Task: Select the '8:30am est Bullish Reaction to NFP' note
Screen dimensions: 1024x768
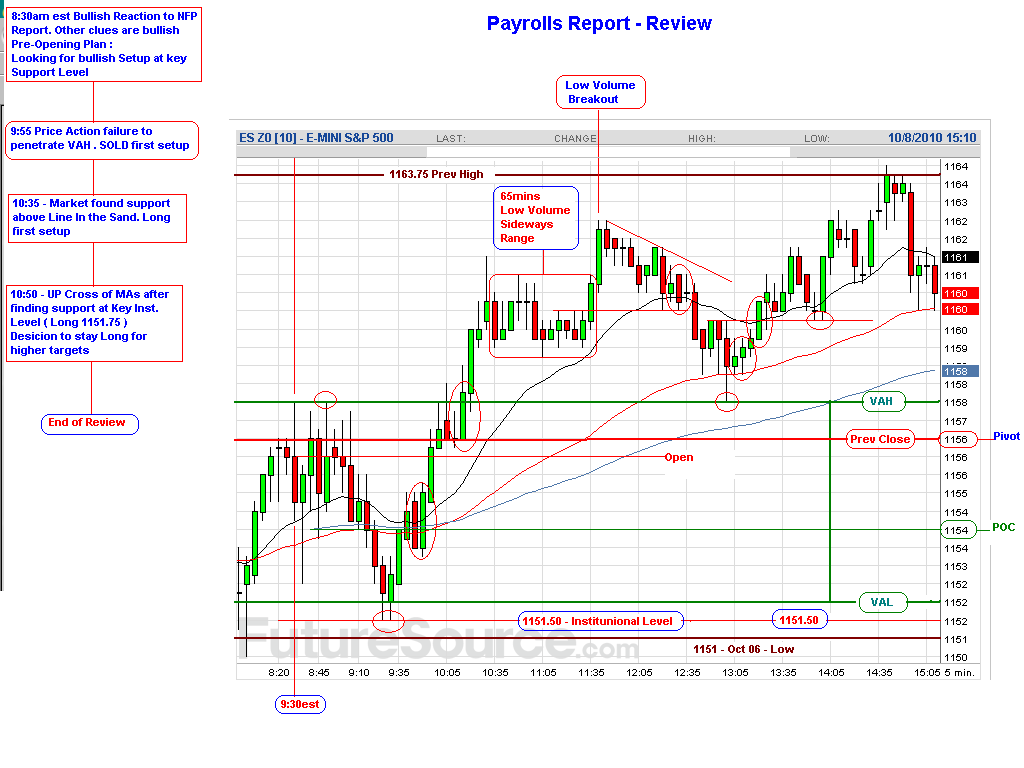Action: 104,44
